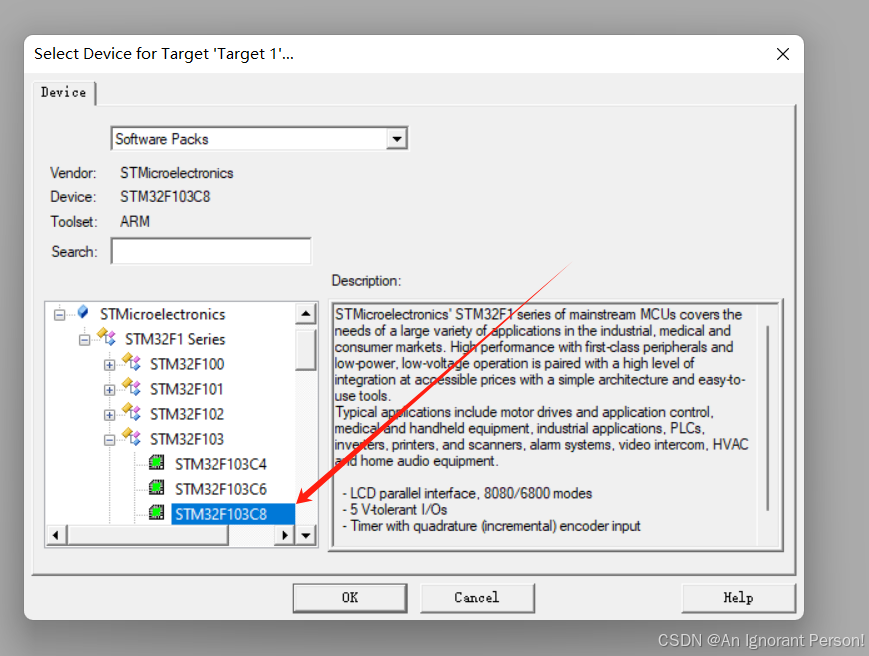The image size is (869, 656).
Task: Expand the STM32F100 node
Action: [x=109, y=365]
